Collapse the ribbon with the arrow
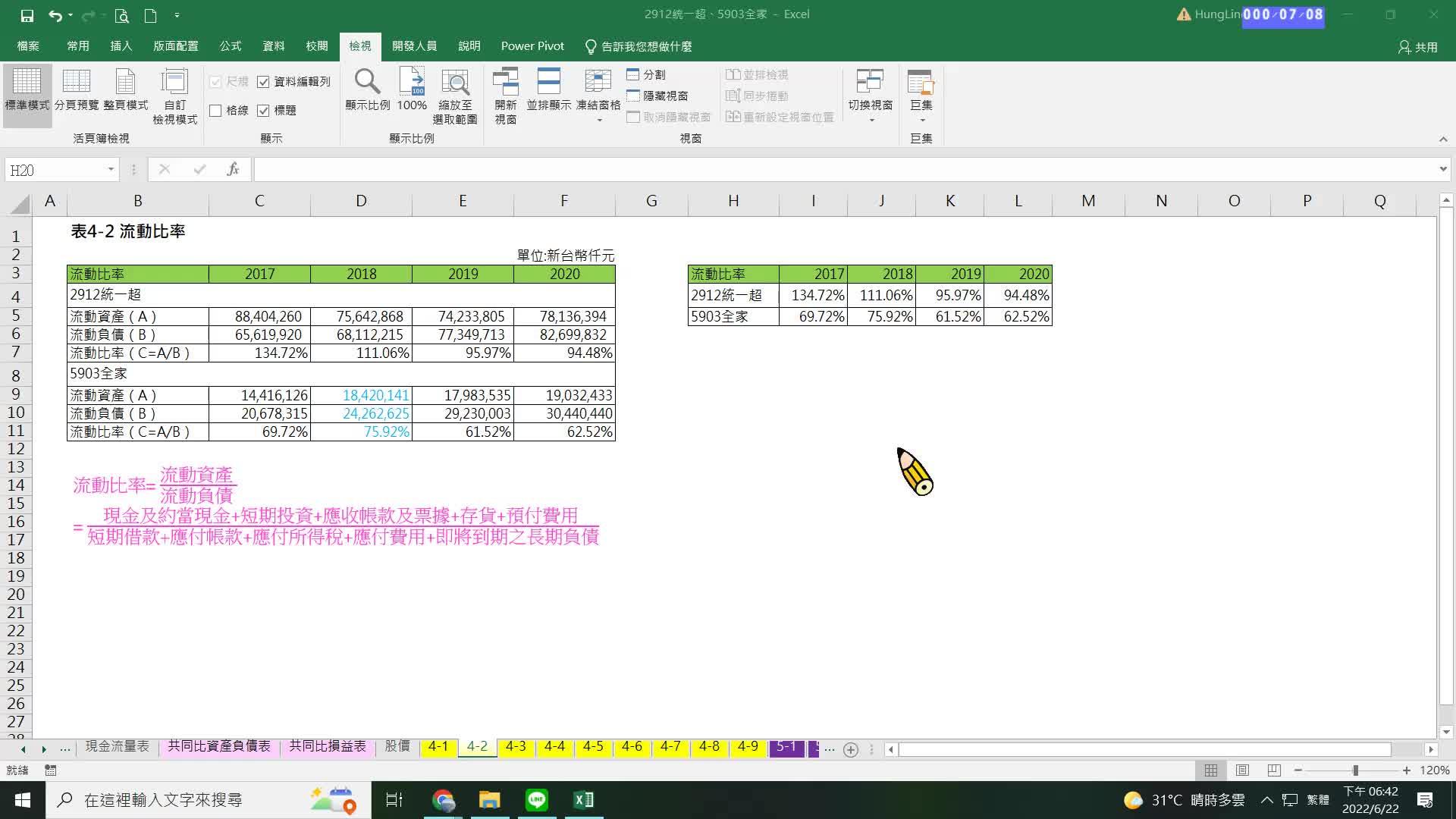 (x=1443, y=139)
